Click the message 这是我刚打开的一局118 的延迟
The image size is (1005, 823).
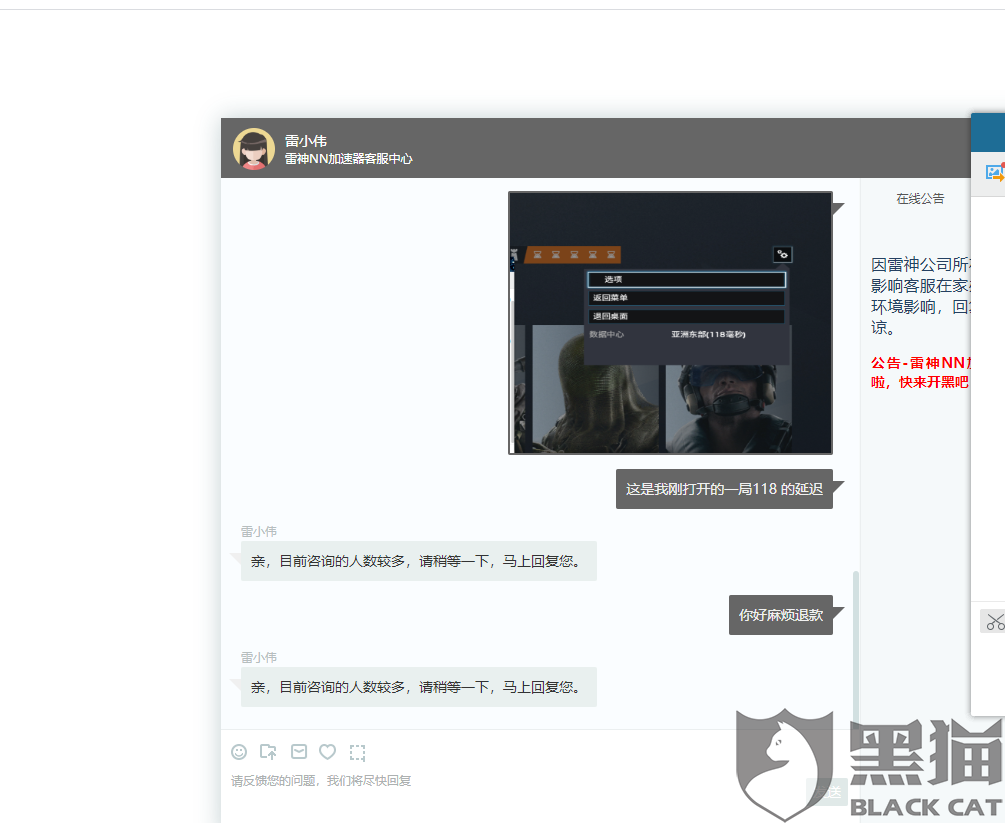pyautogui.click(x=724, y=489)
